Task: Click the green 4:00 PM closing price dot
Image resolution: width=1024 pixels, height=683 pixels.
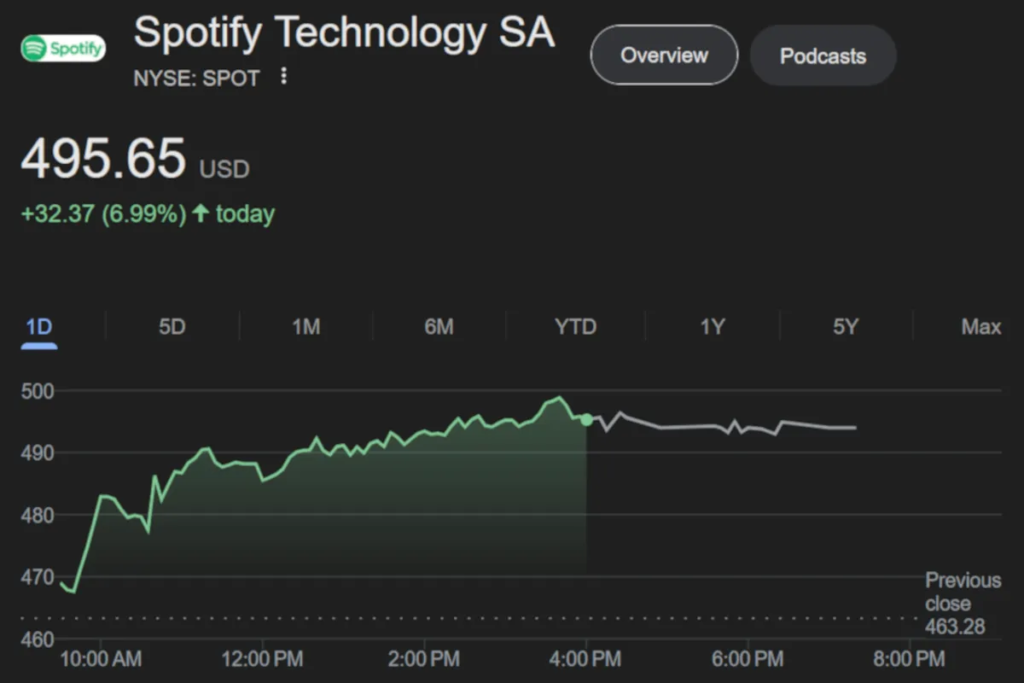Action: pyautogui.click(x=586, y=419)
